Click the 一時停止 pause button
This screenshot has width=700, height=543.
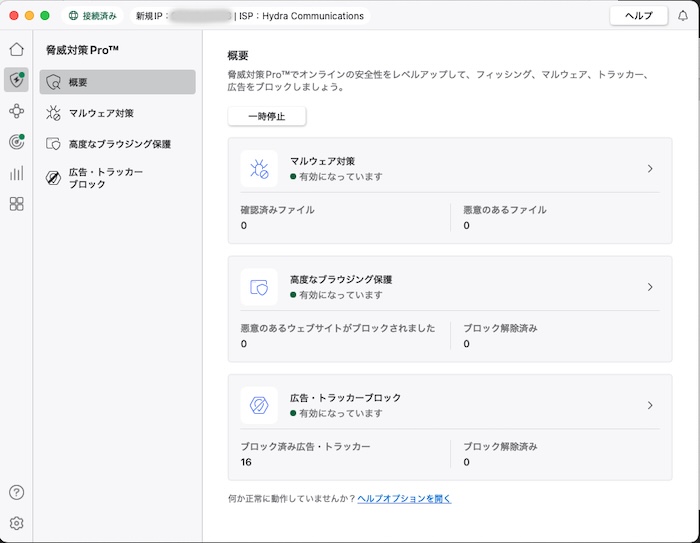point(267,117)
